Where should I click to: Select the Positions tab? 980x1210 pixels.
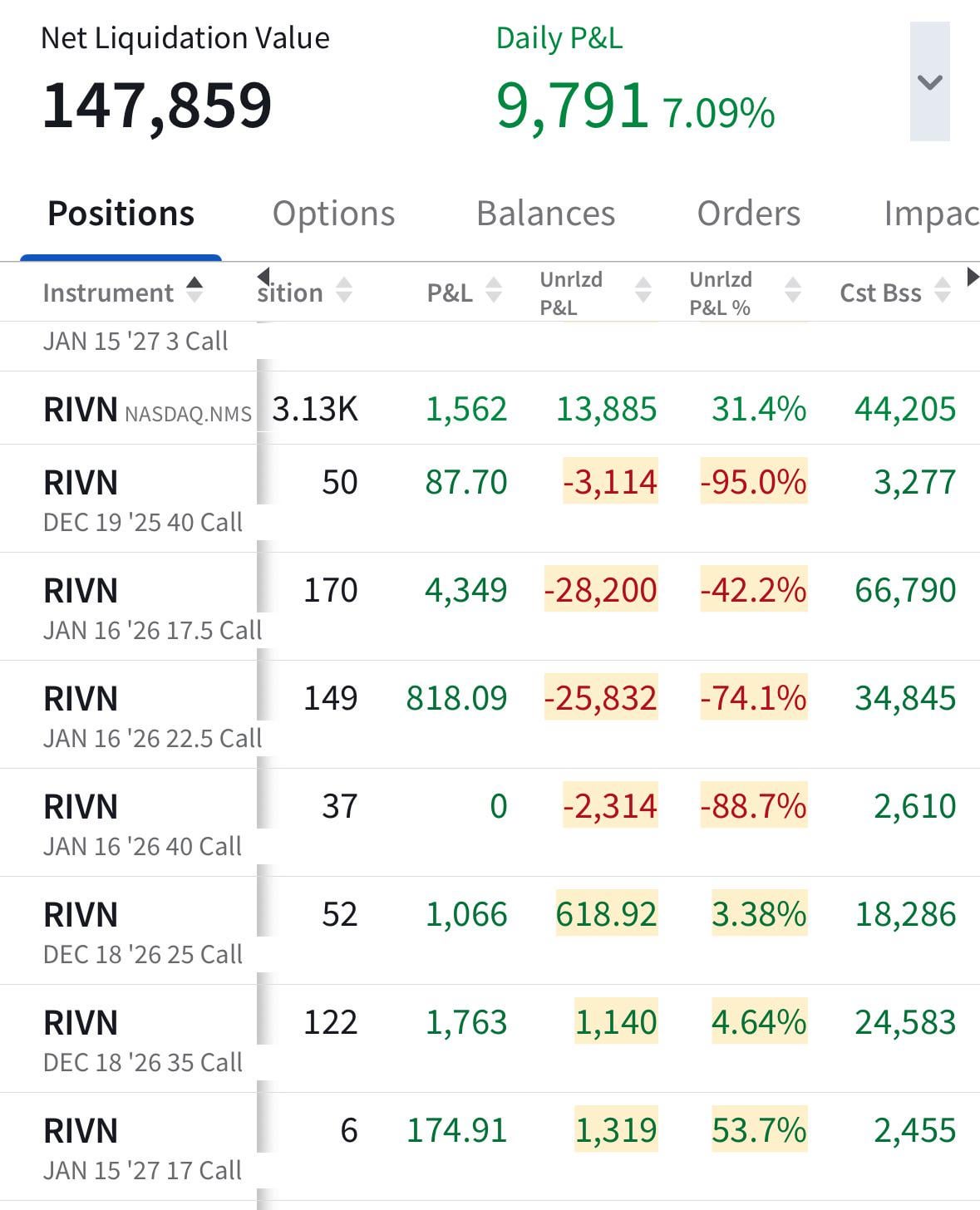point(121,214)
